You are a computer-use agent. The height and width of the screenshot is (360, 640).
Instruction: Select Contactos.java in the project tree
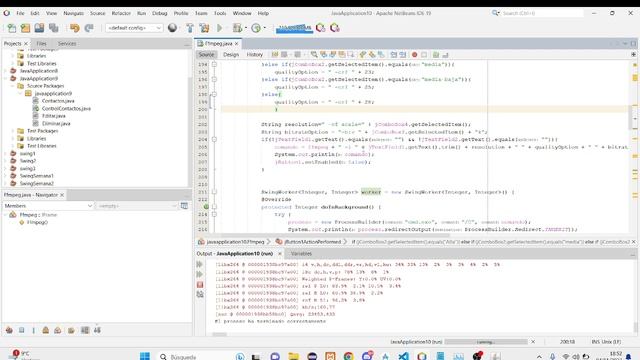click(x=58, y=101)
